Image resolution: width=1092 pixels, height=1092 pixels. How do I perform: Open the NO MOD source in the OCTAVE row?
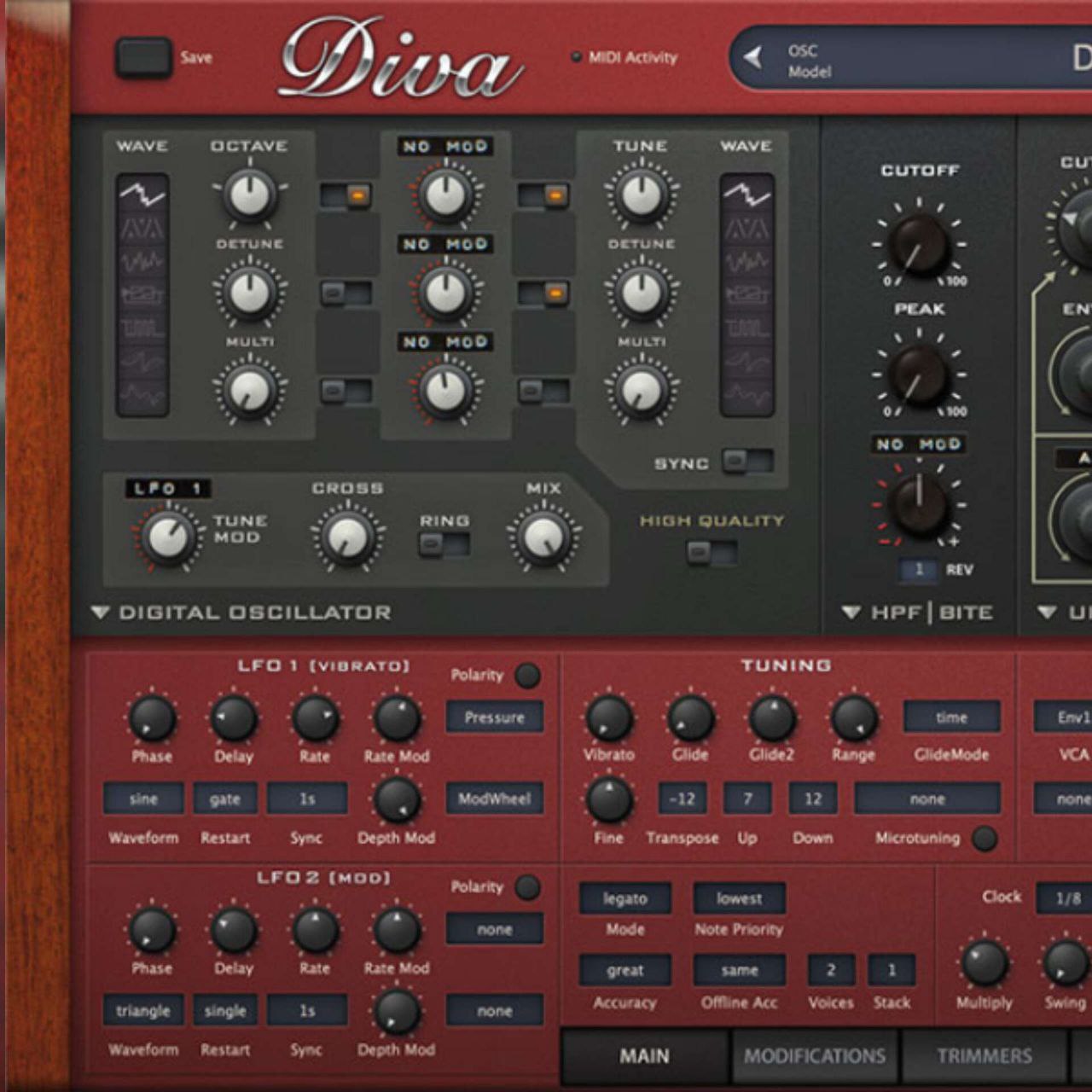coord(445,147)
